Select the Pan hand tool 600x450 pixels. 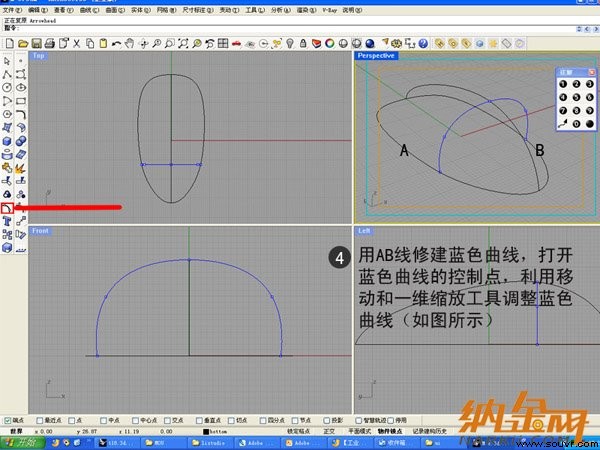click(x=130, y=44)
